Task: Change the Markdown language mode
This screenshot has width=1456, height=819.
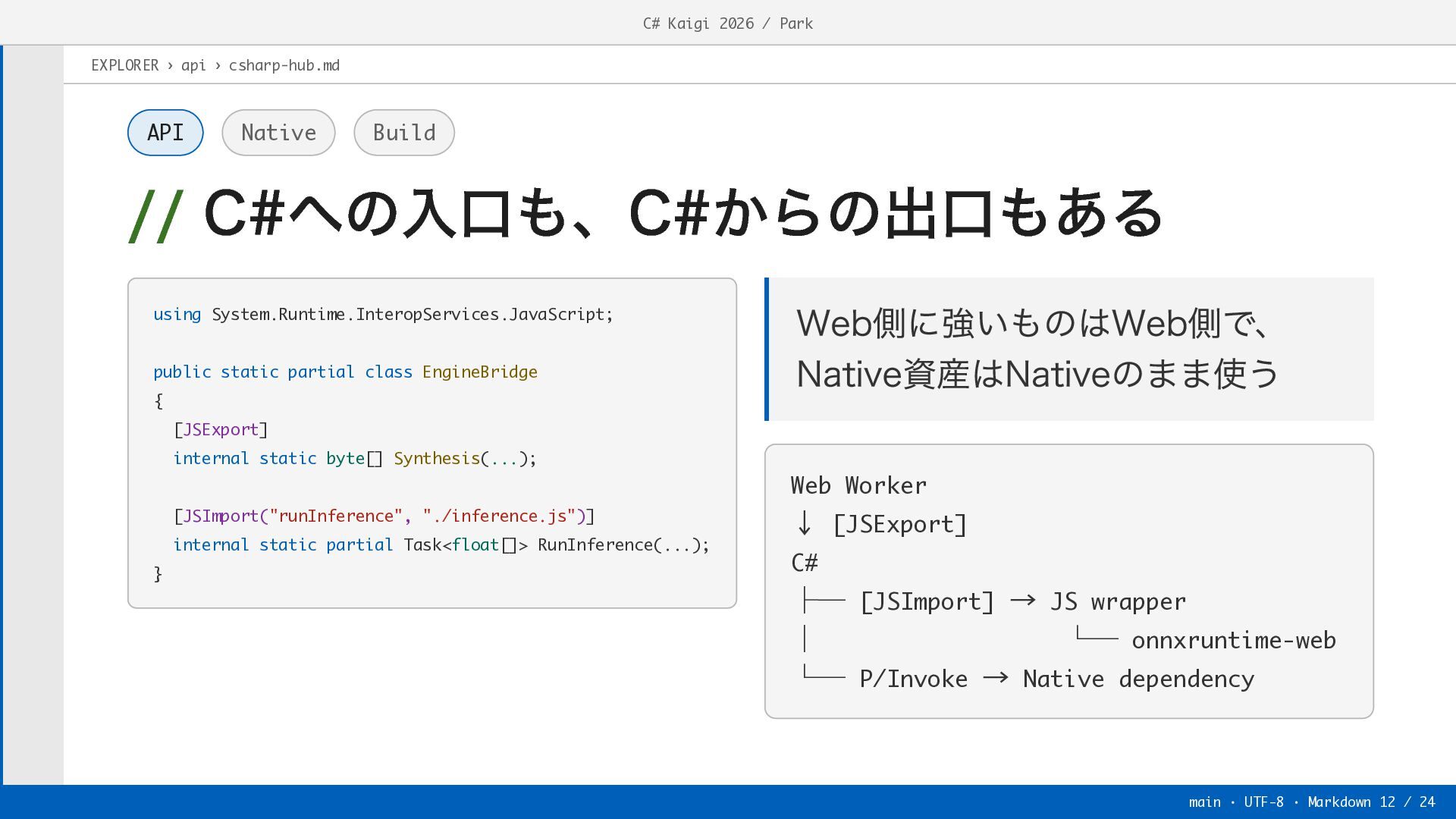Action: pos(1338,802)
